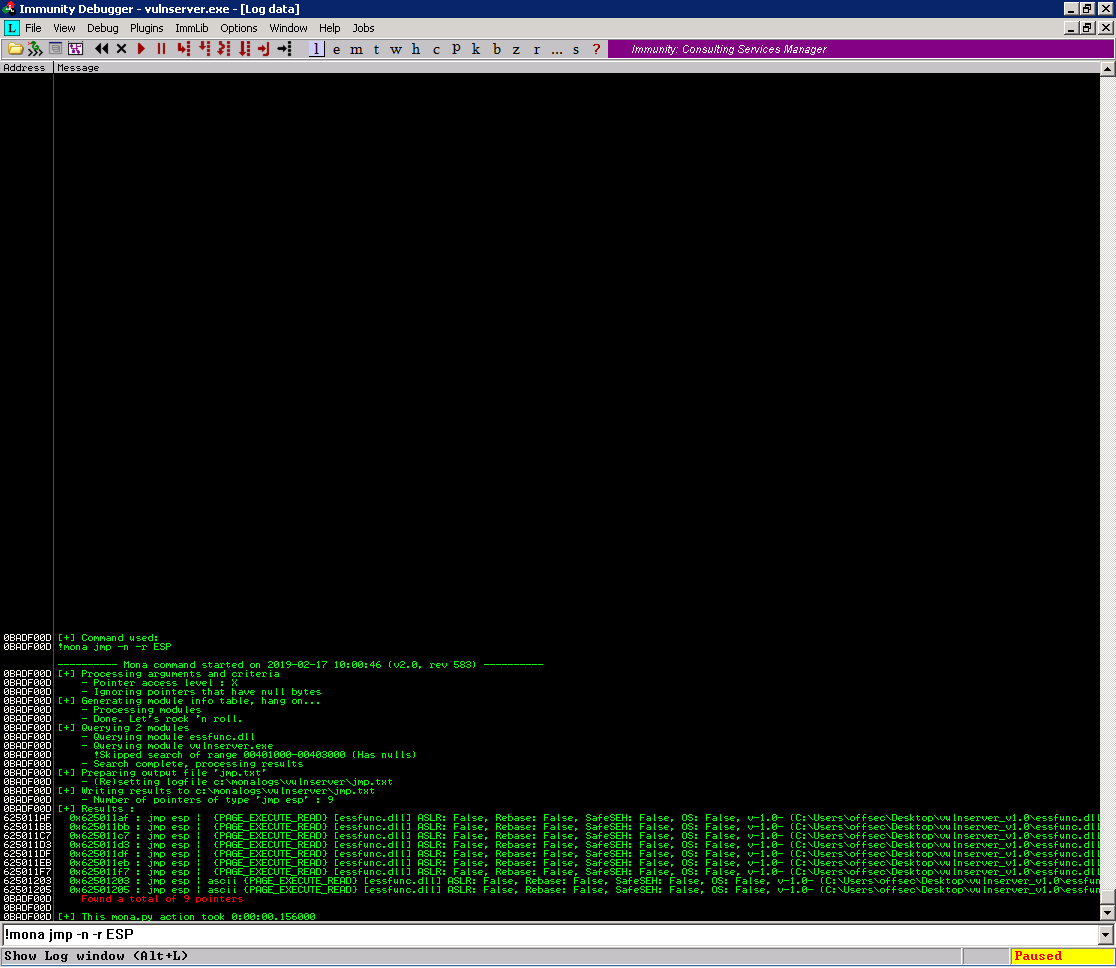The height and width of the screenshot is (968, 1116).
Task: Expand the command bar history dropdown
Action: [x=1105, y=935]
